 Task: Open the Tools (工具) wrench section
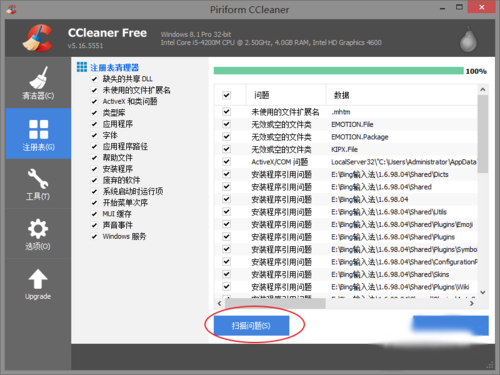38,184
